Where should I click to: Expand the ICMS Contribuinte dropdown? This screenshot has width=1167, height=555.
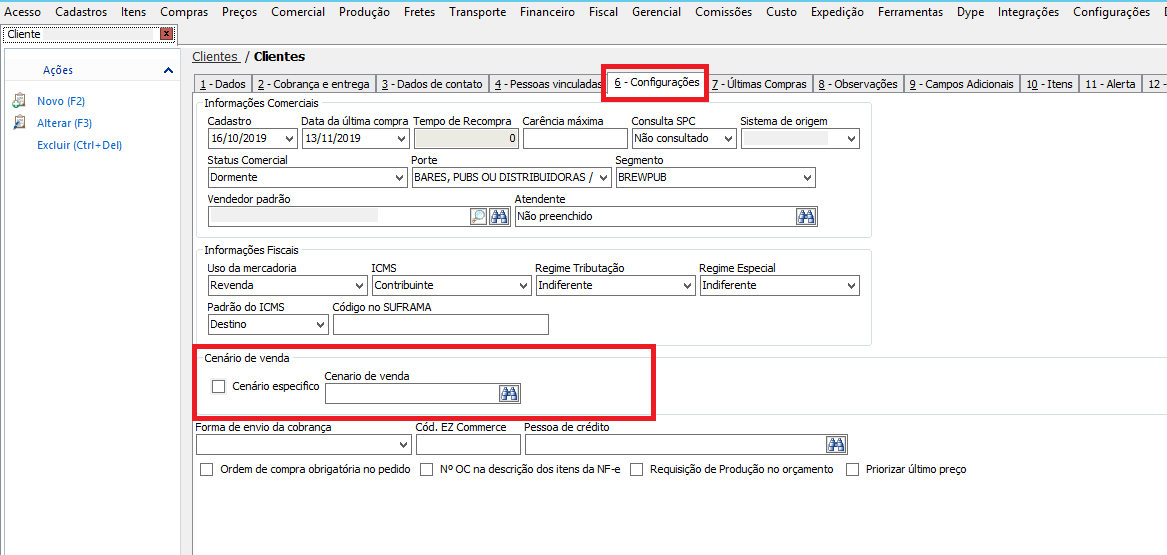coord(523,286)
